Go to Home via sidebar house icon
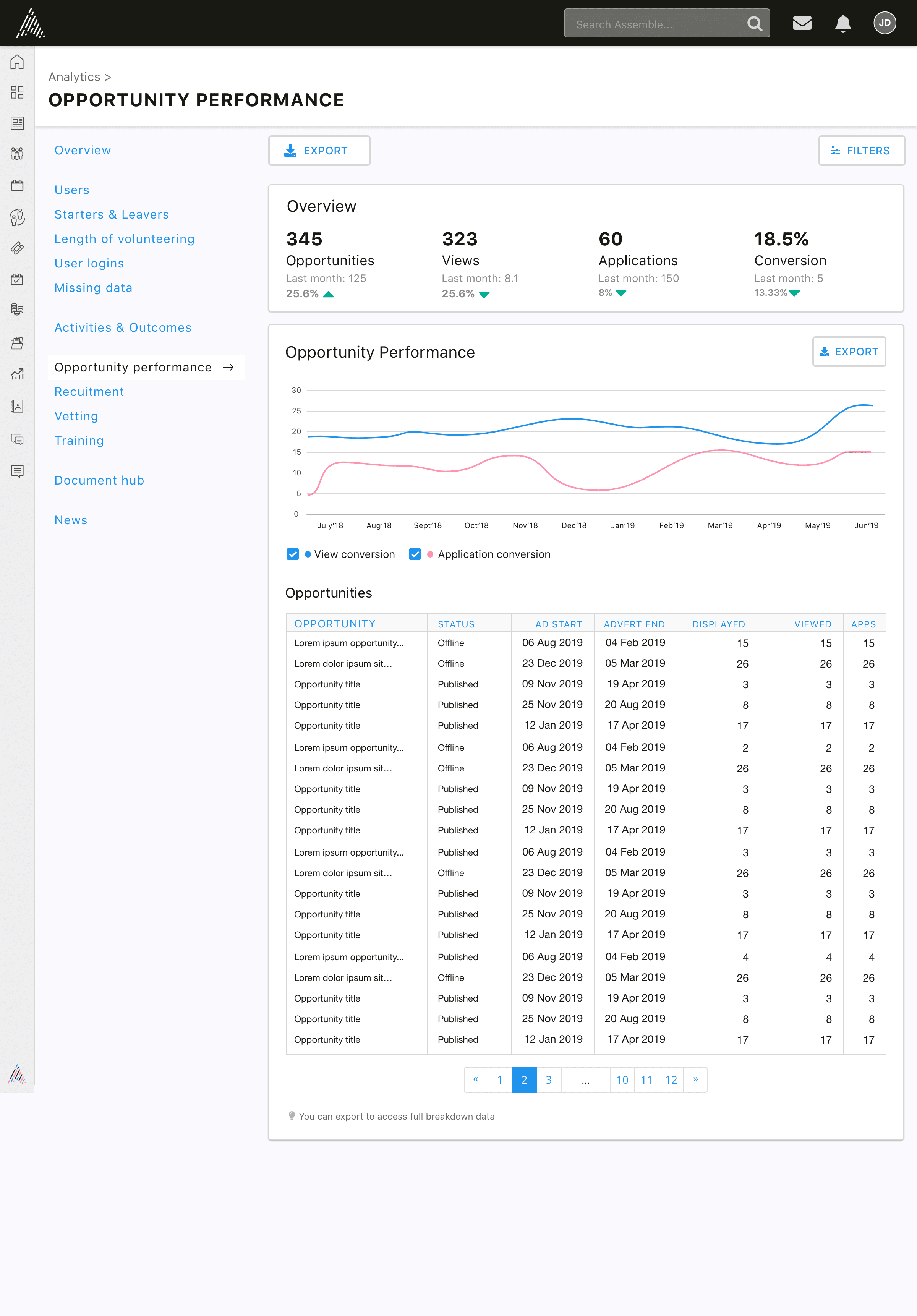Image resolution: width=917 pixels, height=1316 pixels. (x=17, y=62)
